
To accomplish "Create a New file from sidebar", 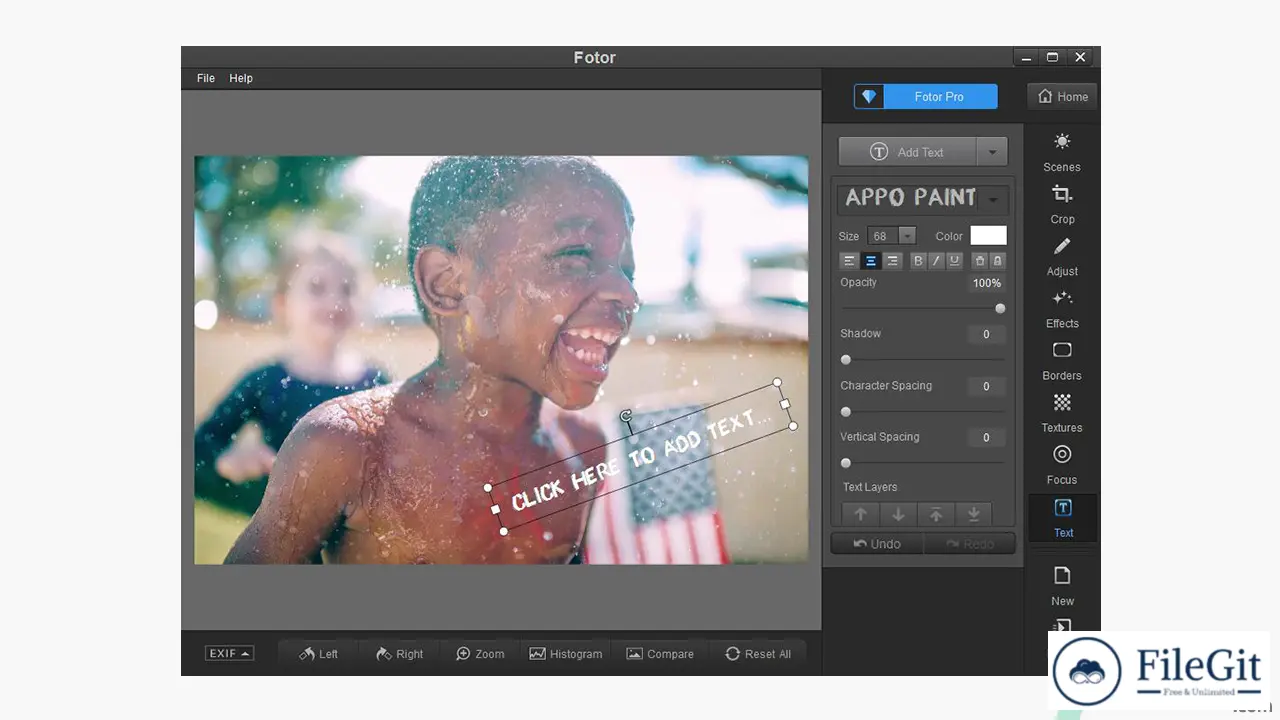I will [1062, 585].
